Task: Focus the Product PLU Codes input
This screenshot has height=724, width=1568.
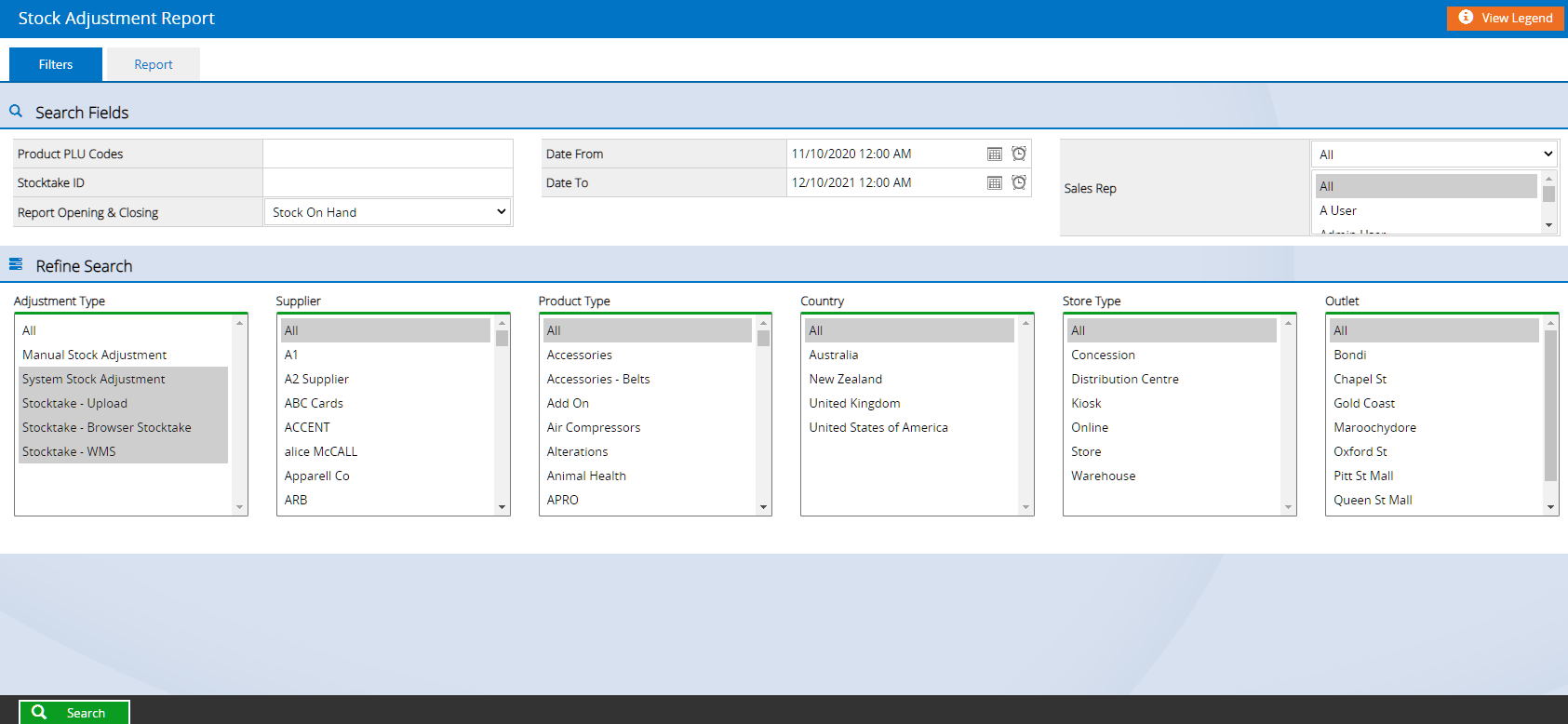Action: (387, 154)
